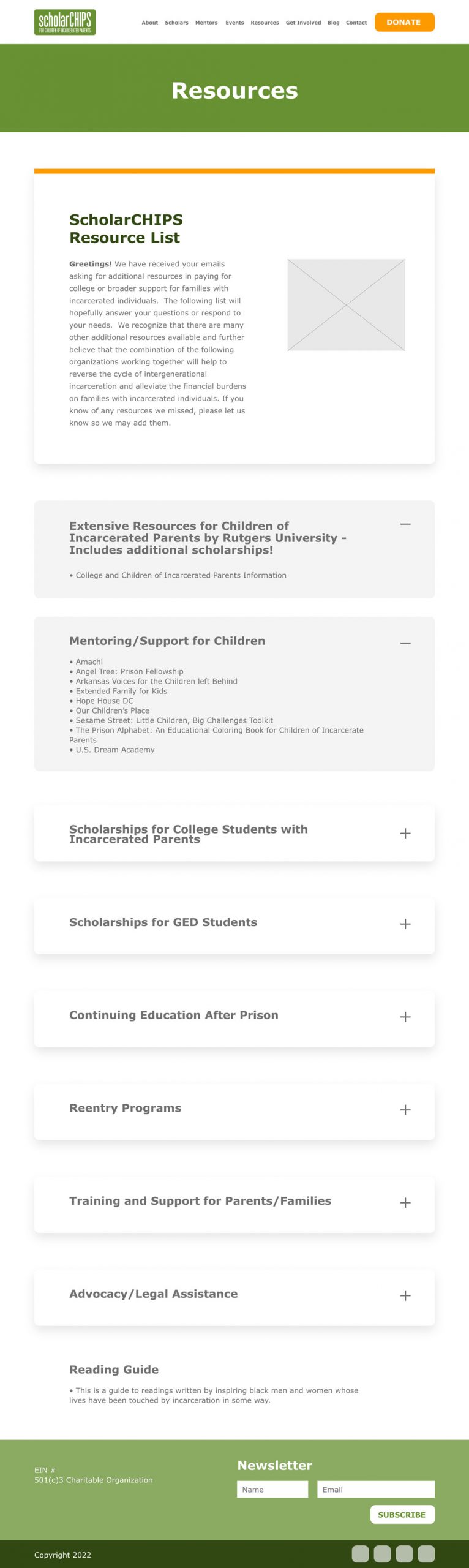Image resolution: width=469 pixels, height=1568 pixels.
Task: Open the Hope House DC link
Action: coord(104,701)
